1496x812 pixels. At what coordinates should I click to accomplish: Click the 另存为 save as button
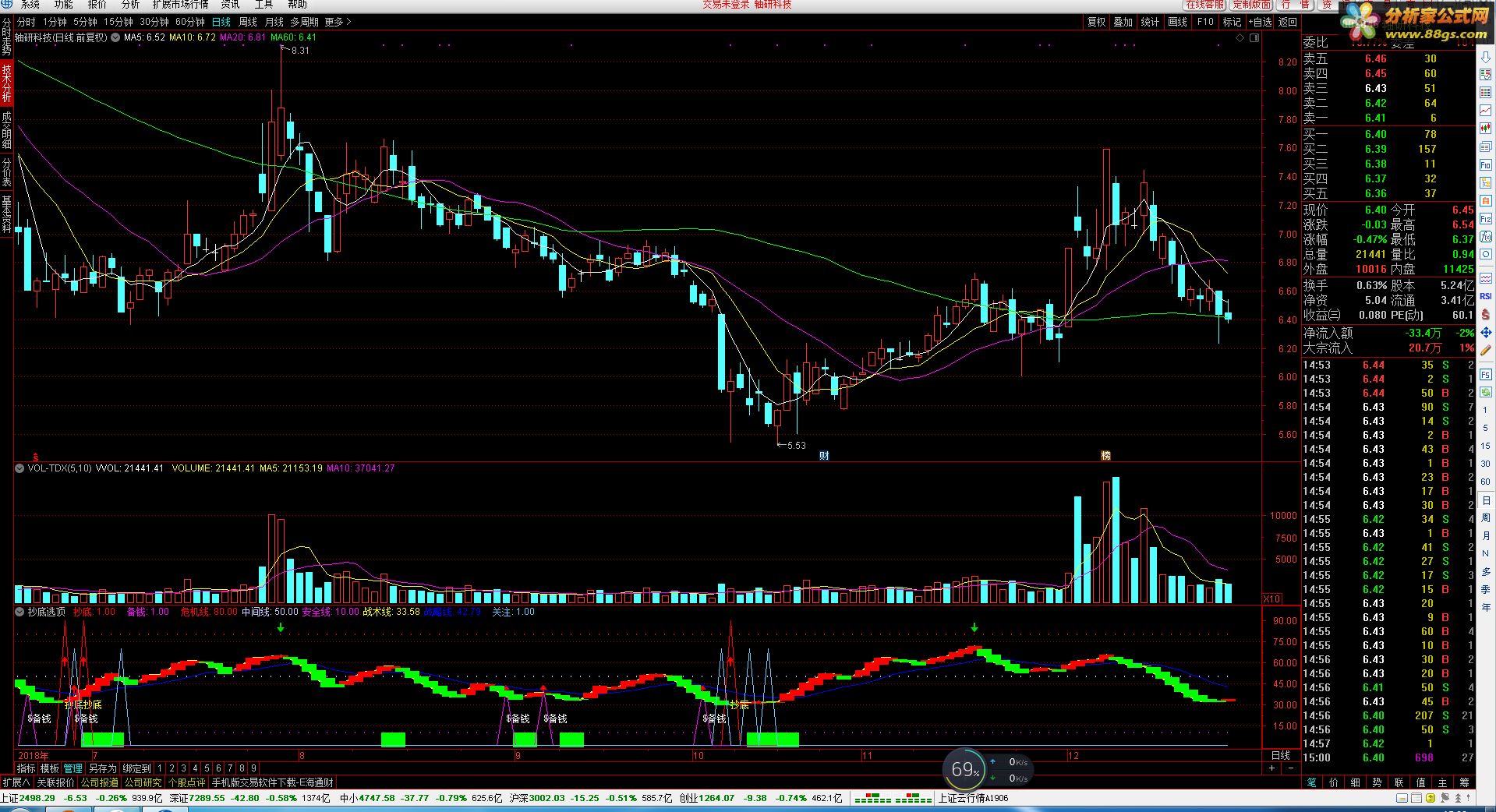102,768
